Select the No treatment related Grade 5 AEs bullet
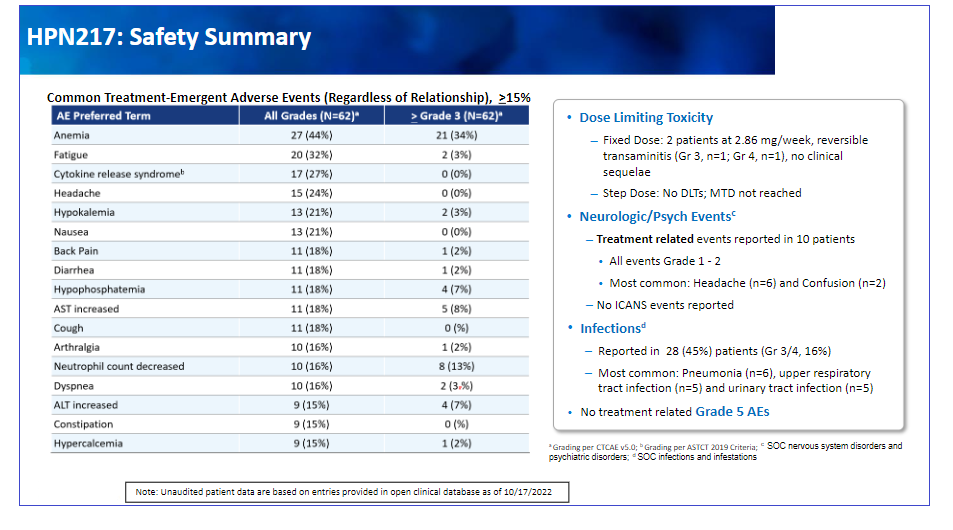Screen dimensions: 953x530 [x=674, y=412]
